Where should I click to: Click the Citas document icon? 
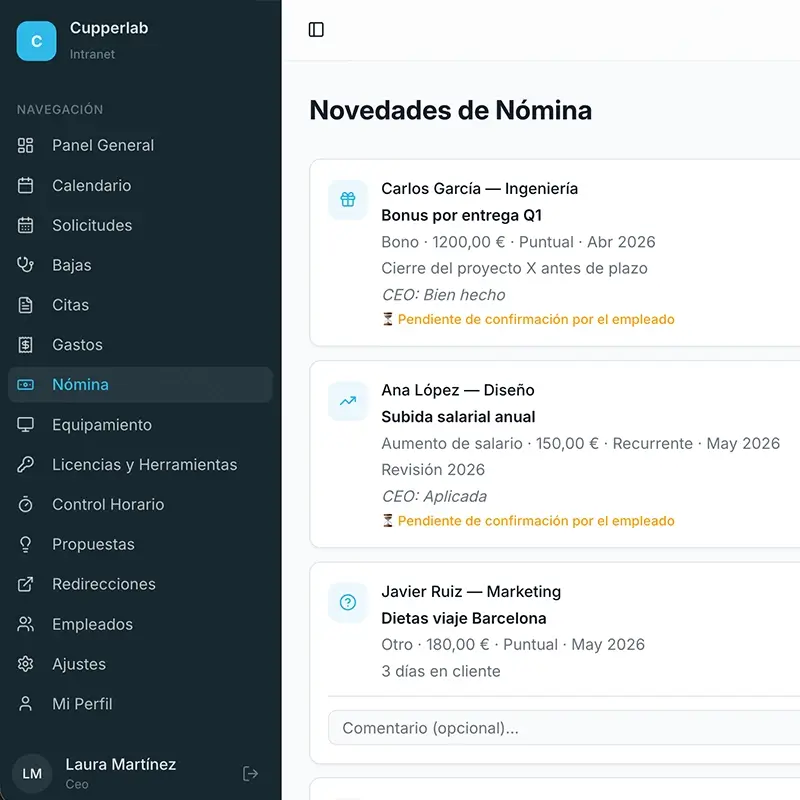(25, 305)
